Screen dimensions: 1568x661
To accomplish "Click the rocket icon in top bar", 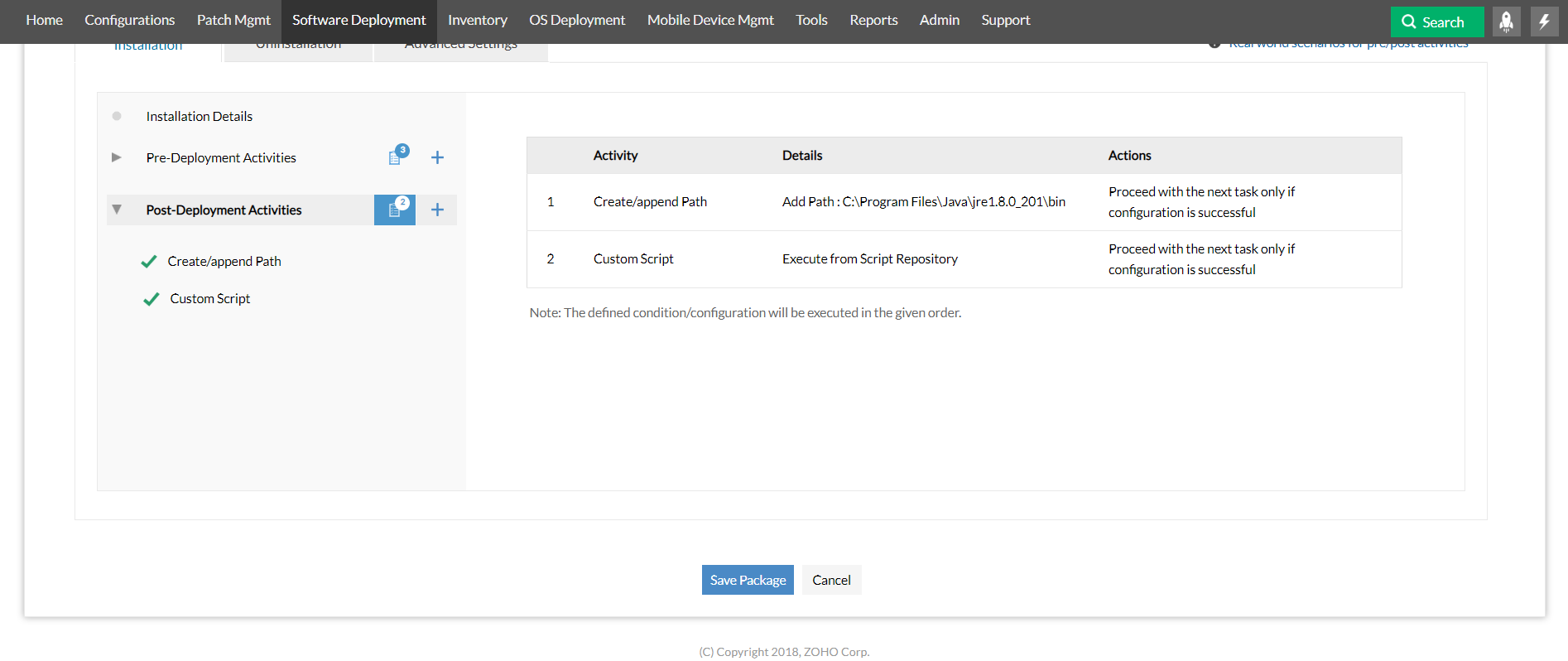I will pos(1506,22).
